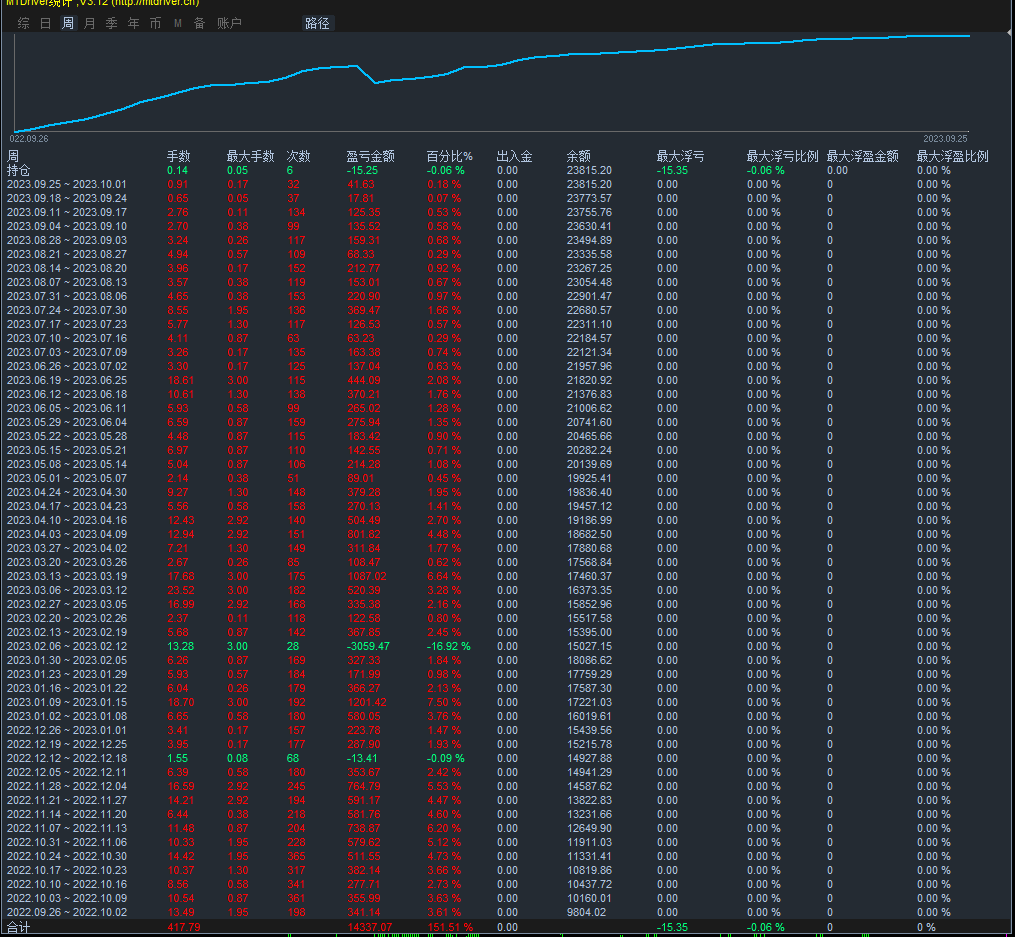Viewport: 1015px width, 937px height.
Task: Click the -16.92 % percentage cell
Action: point(449,646)
